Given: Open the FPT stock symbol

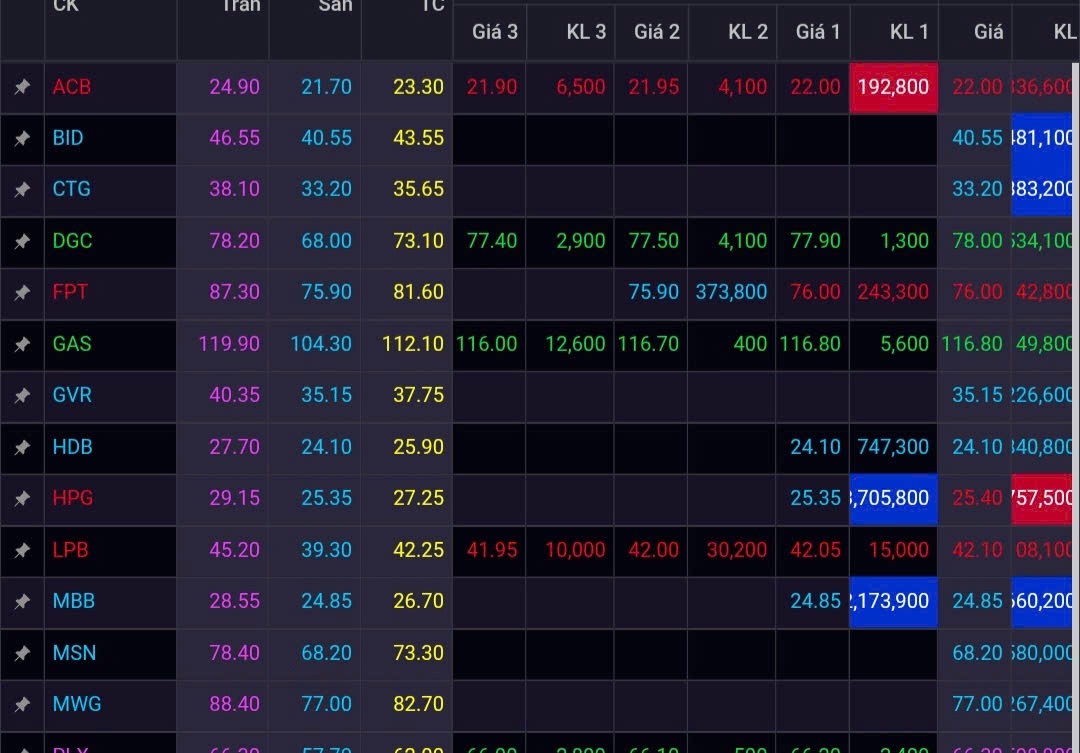Looking at the screenshot, I should point(70,292).
